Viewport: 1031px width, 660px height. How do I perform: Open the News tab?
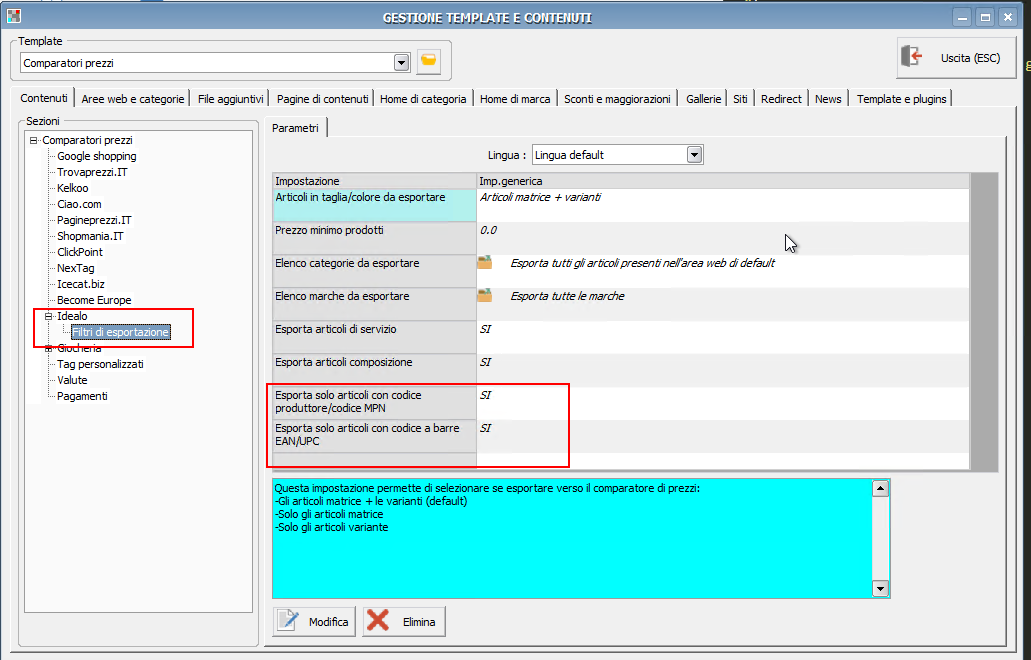[x=828, y=99]
